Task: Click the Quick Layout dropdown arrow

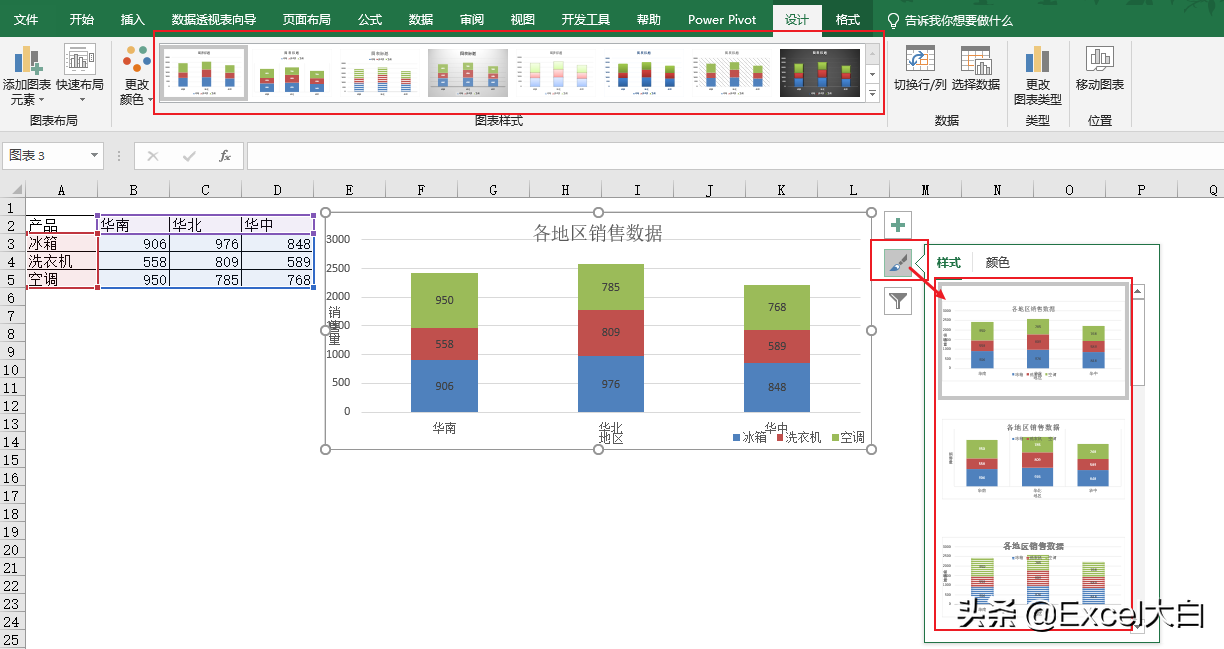Action: [80, 100]
